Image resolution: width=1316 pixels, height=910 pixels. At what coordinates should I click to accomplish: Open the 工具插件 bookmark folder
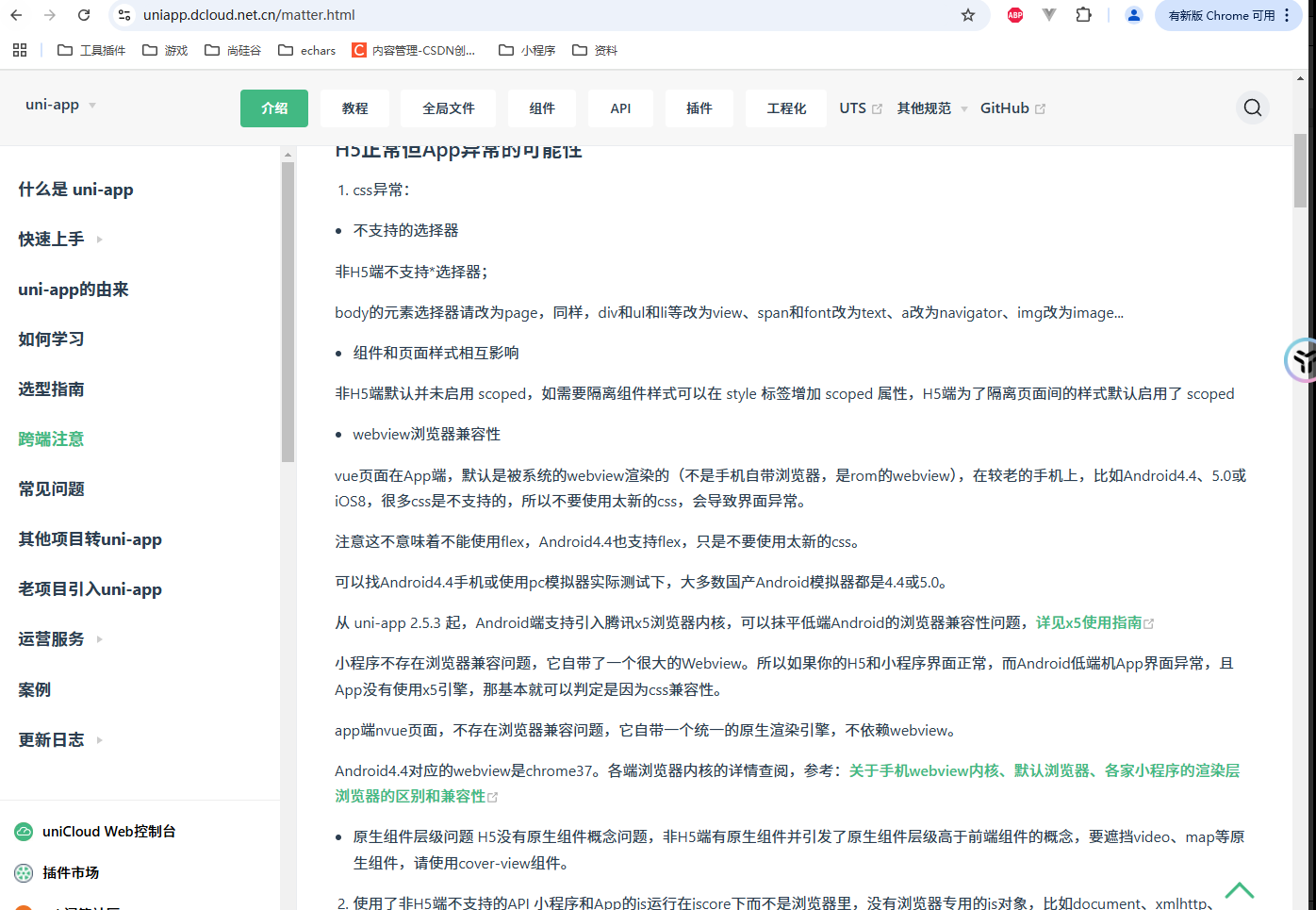point(91,50)
